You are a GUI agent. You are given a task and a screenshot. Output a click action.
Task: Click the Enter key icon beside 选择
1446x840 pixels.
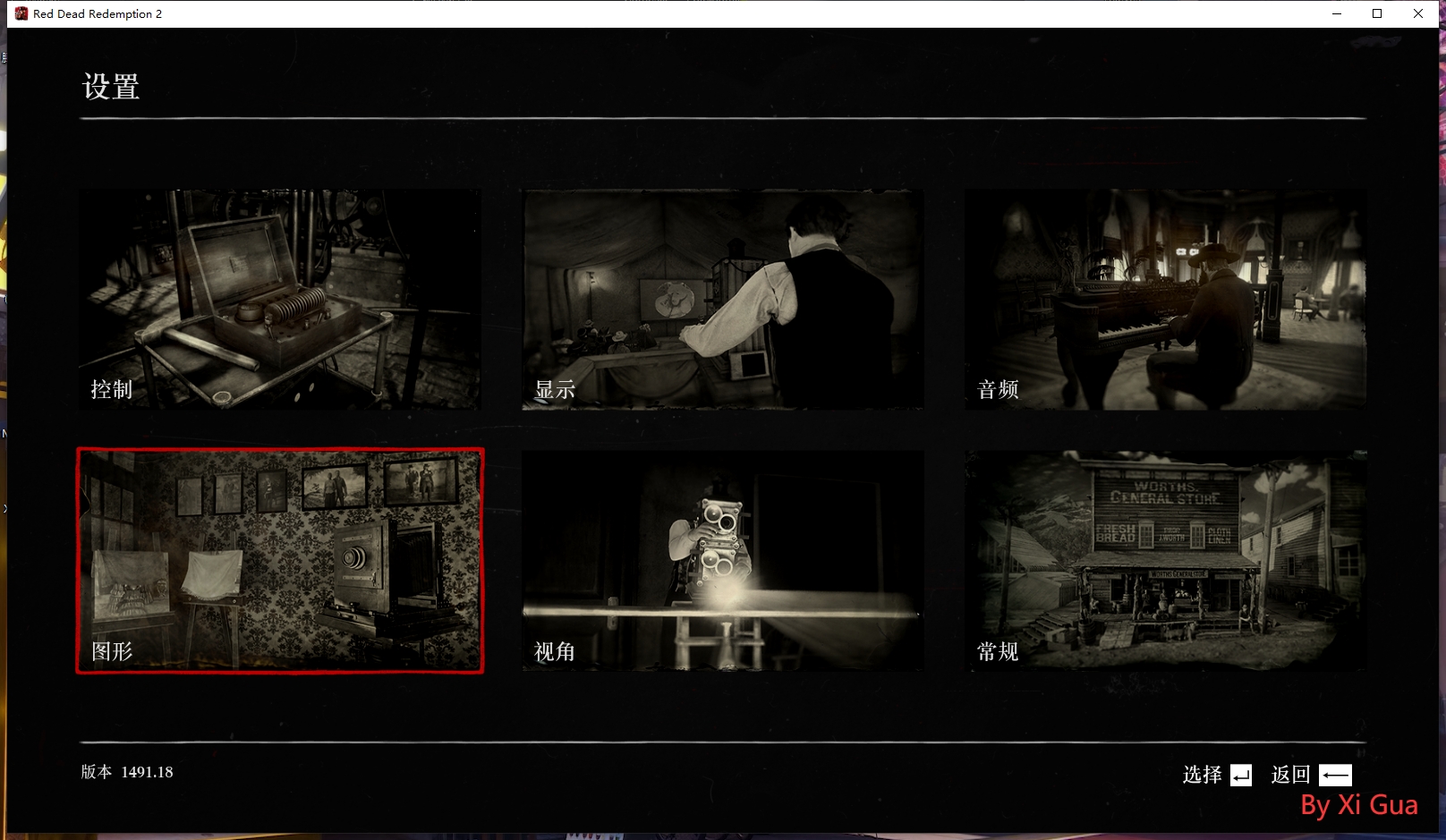click(1241, 776)
